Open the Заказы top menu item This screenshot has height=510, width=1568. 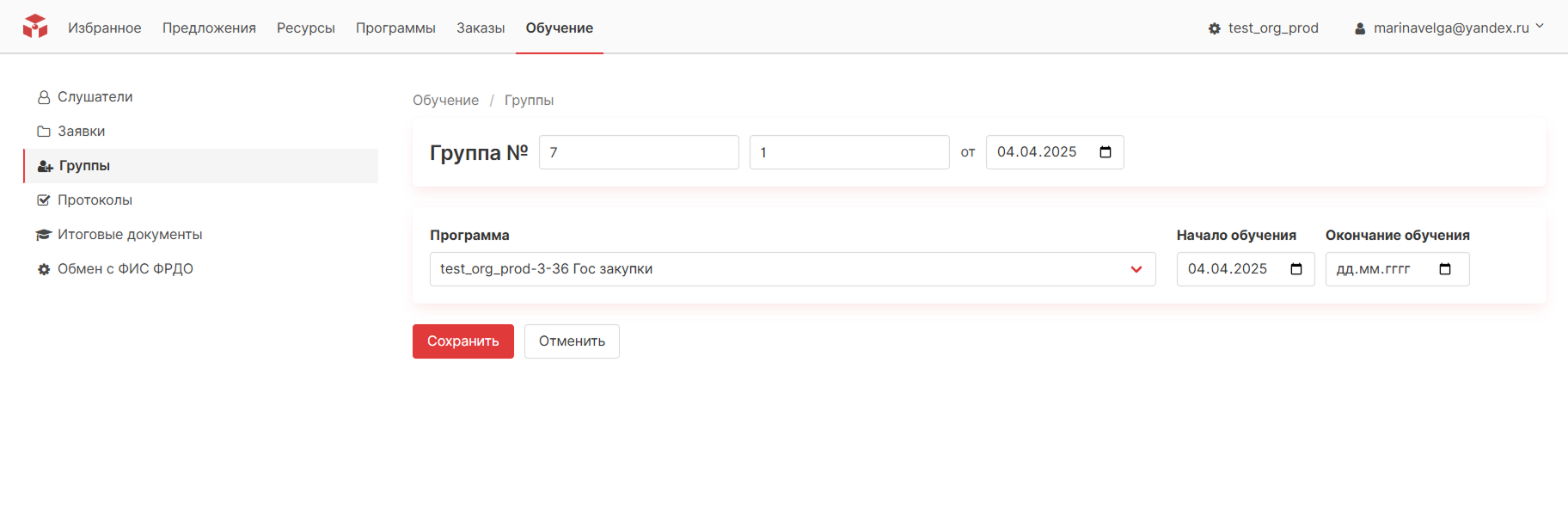(481, 28)
